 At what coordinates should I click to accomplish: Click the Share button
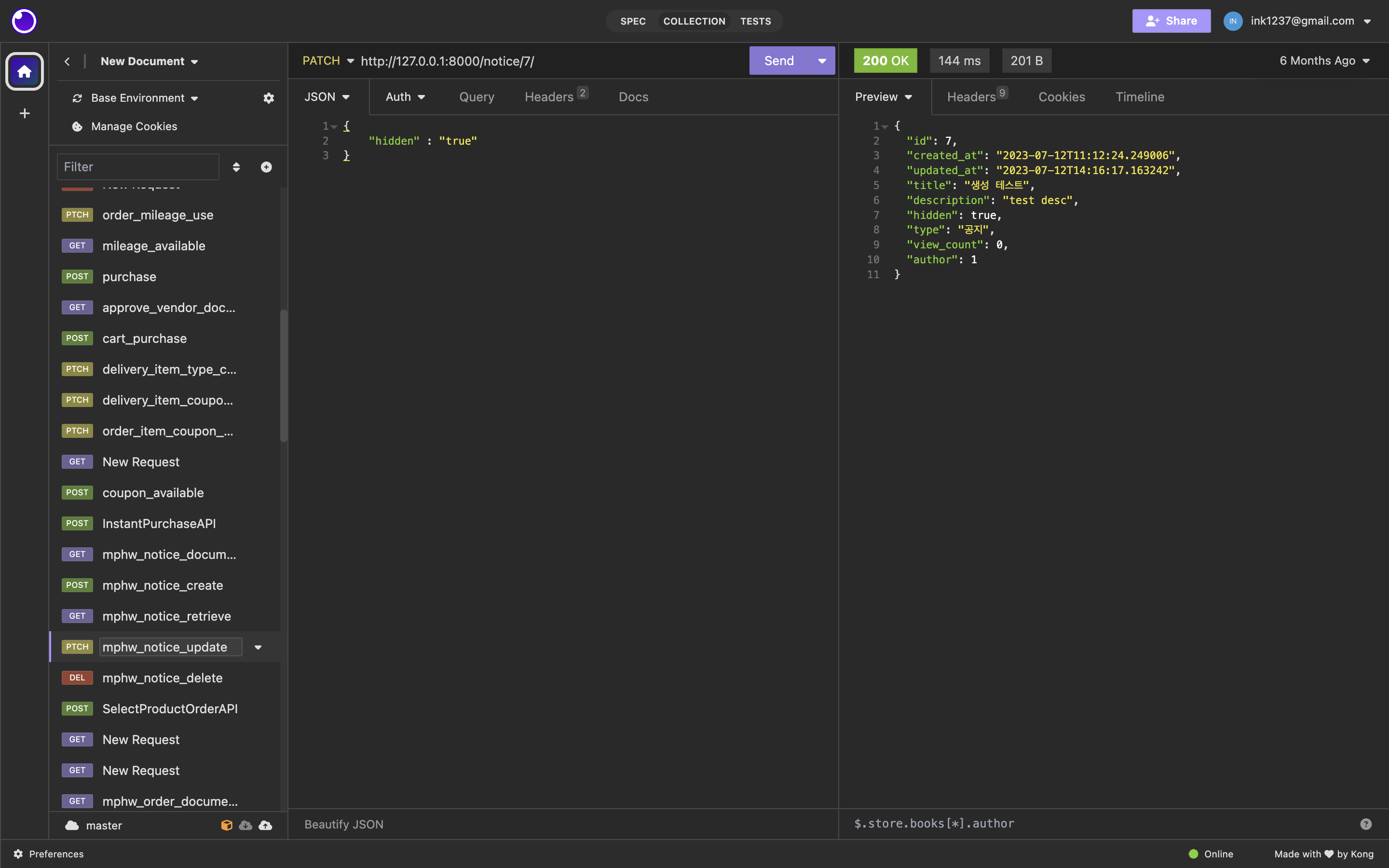pyautogui.click(x=1171, y=21)
